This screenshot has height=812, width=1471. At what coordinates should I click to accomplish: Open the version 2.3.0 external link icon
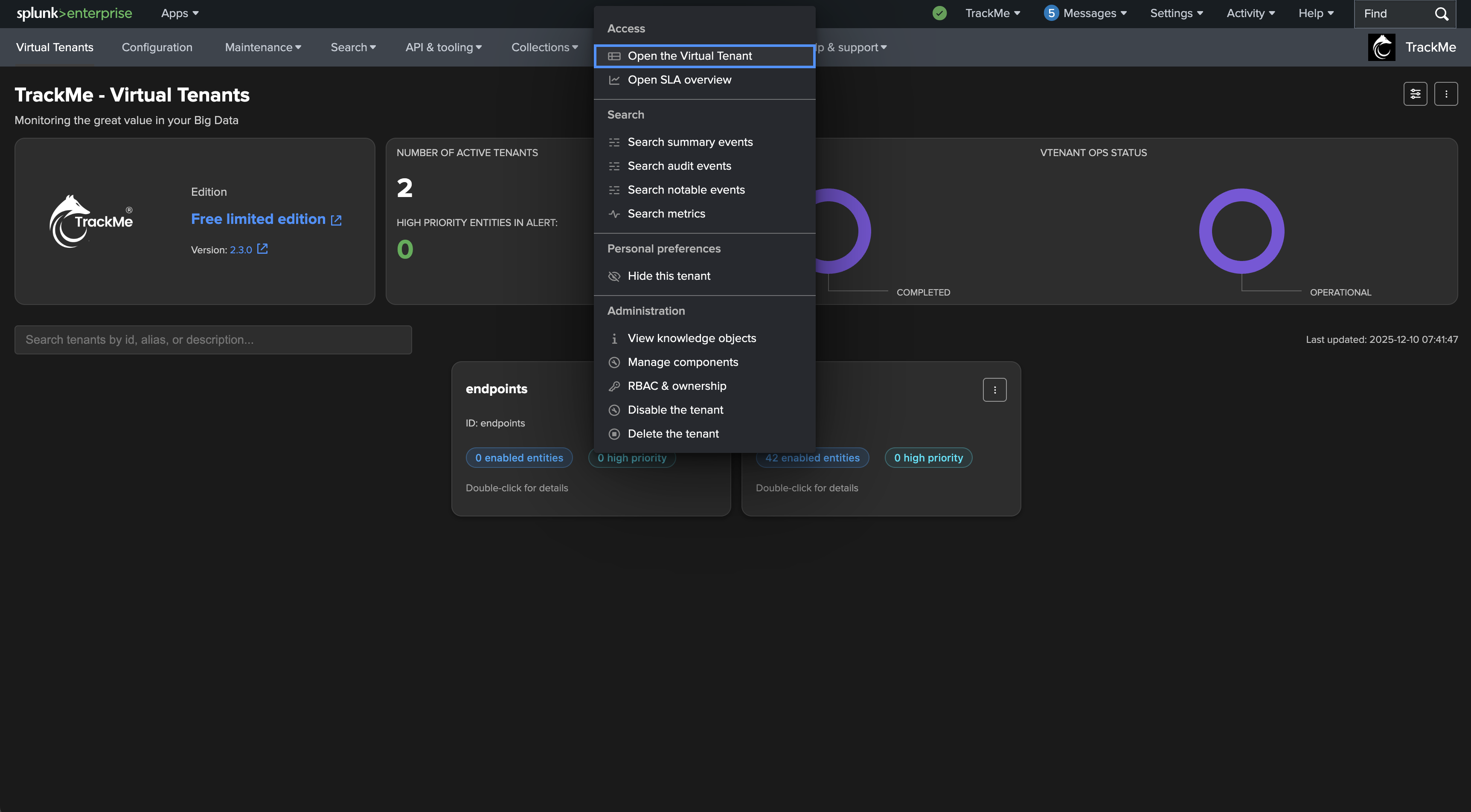(262, 249)
